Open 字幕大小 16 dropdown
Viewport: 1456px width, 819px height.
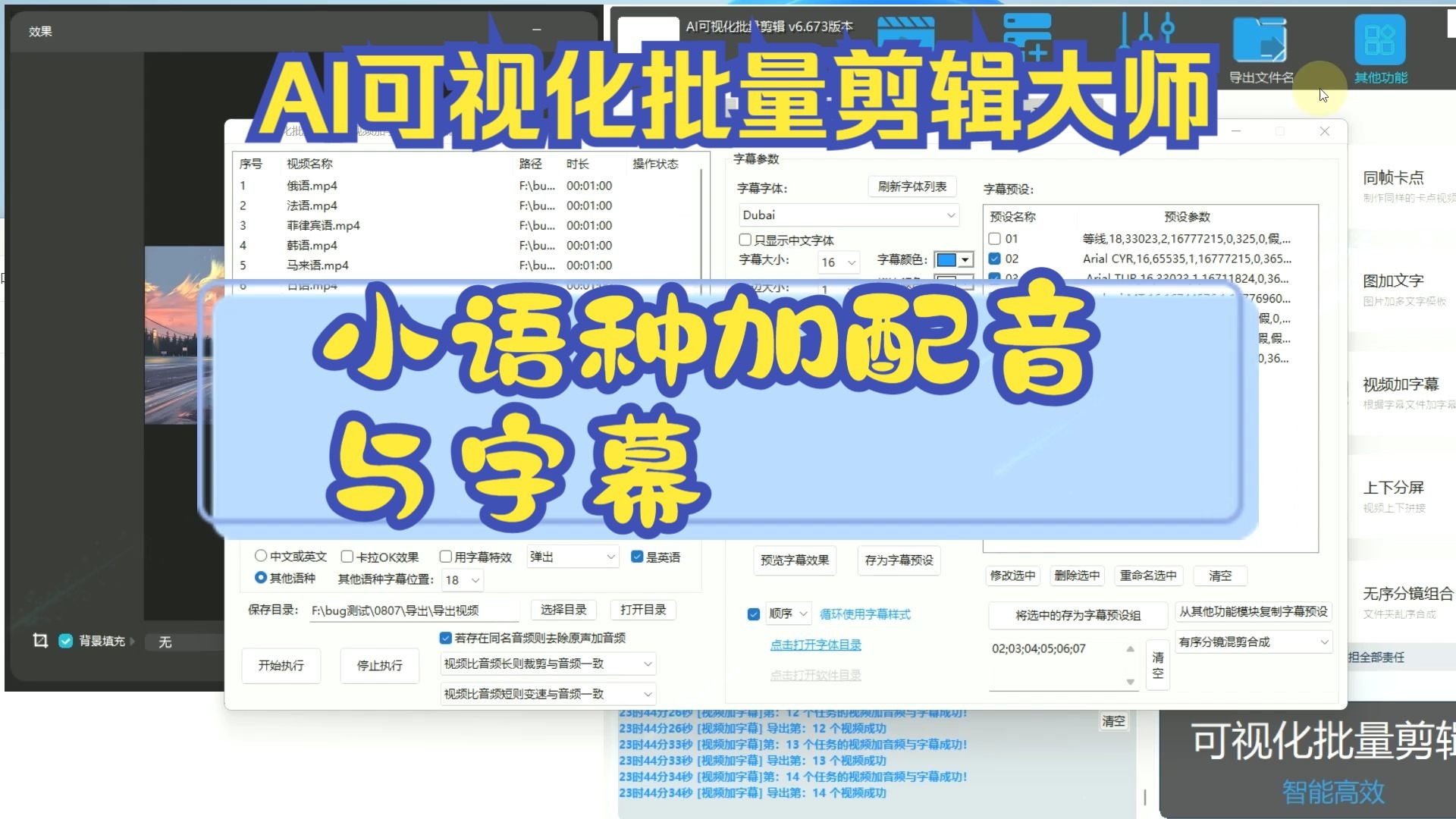[839, 262]
